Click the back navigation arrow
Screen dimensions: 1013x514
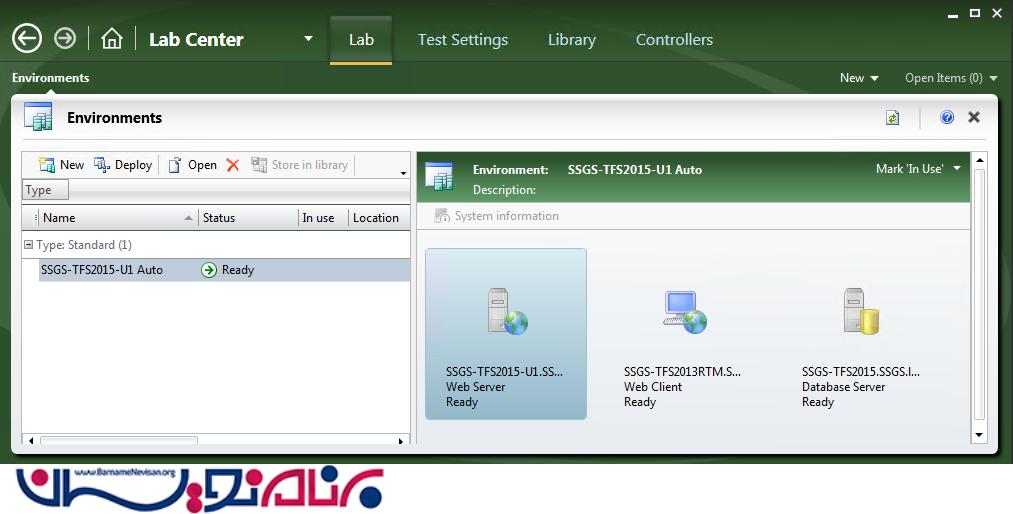(27, 39)
